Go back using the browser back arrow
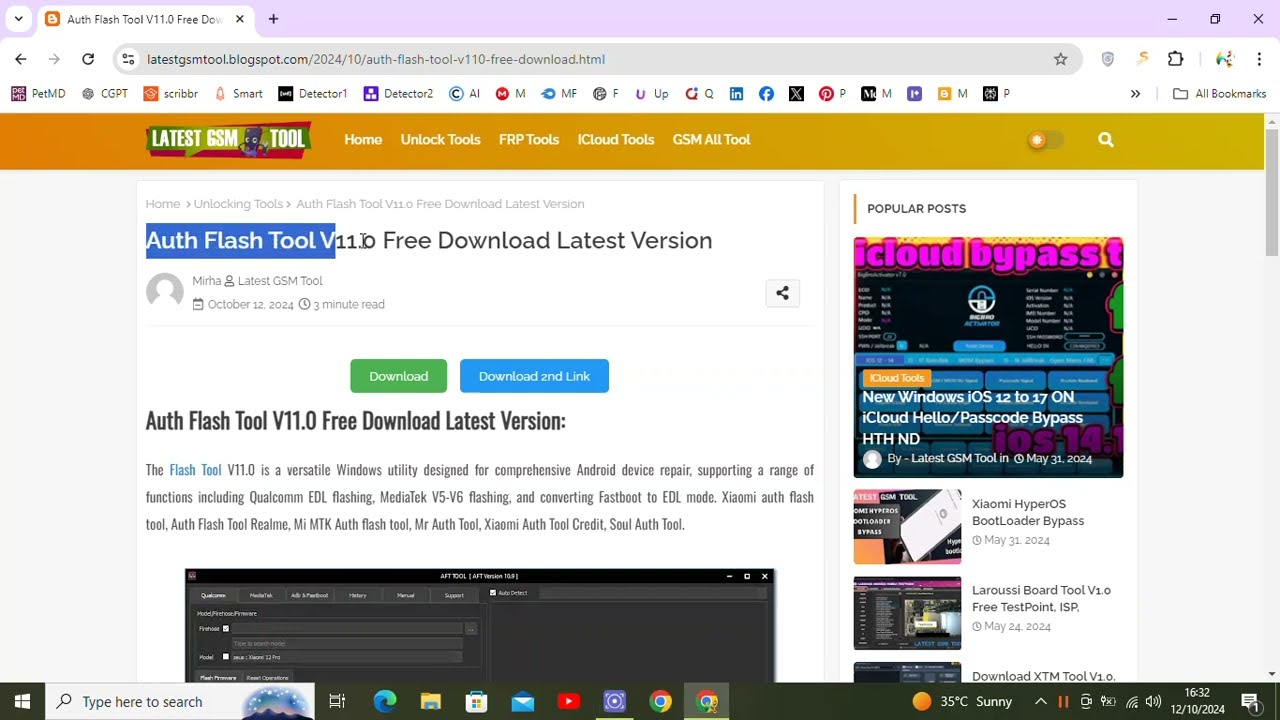This screenshot has height=720, width=1280. 21,59
